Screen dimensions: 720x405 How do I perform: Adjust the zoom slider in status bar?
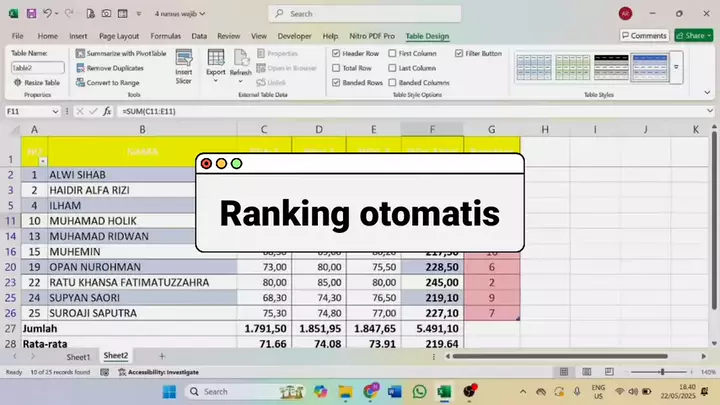pyautogui.click(x=661, y=372)
